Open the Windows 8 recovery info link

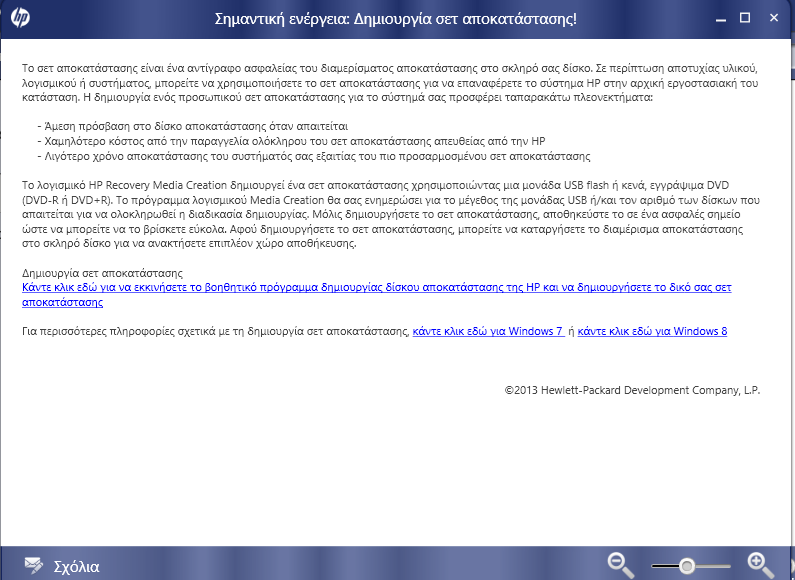pyautogui.click(x=652, y=331)
